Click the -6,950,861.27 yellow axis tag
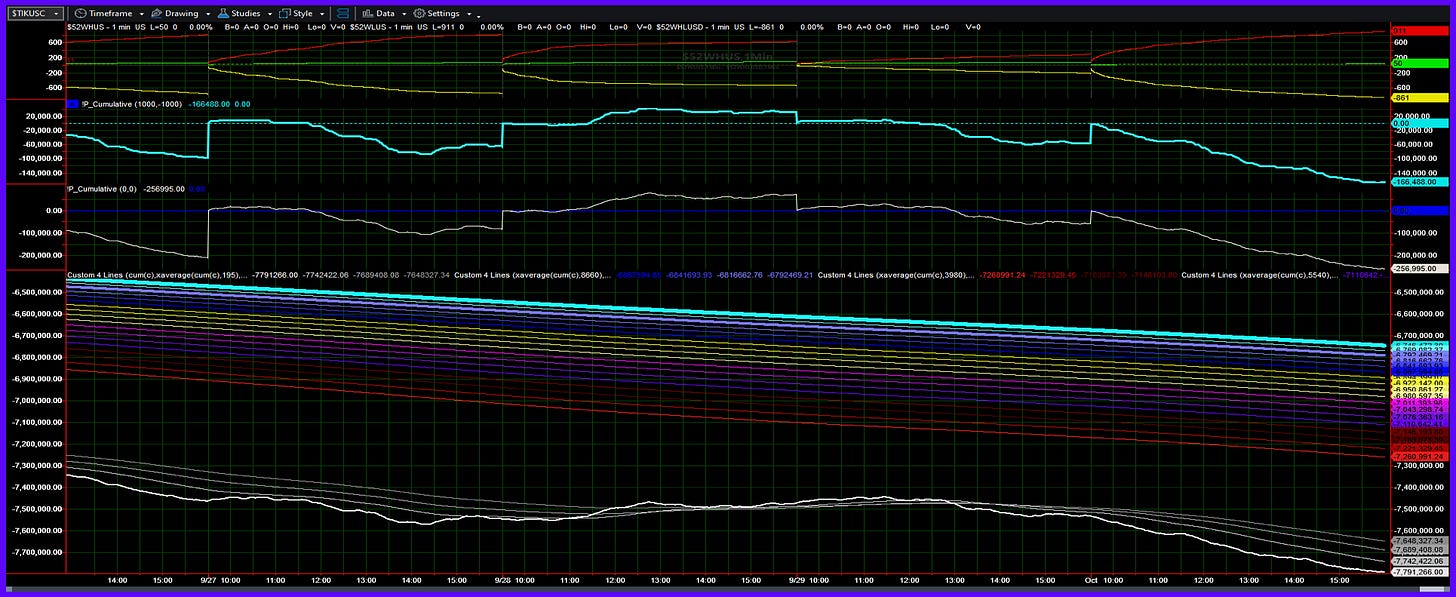Screen dimensions: 1456x597 tap(1419, 389)
